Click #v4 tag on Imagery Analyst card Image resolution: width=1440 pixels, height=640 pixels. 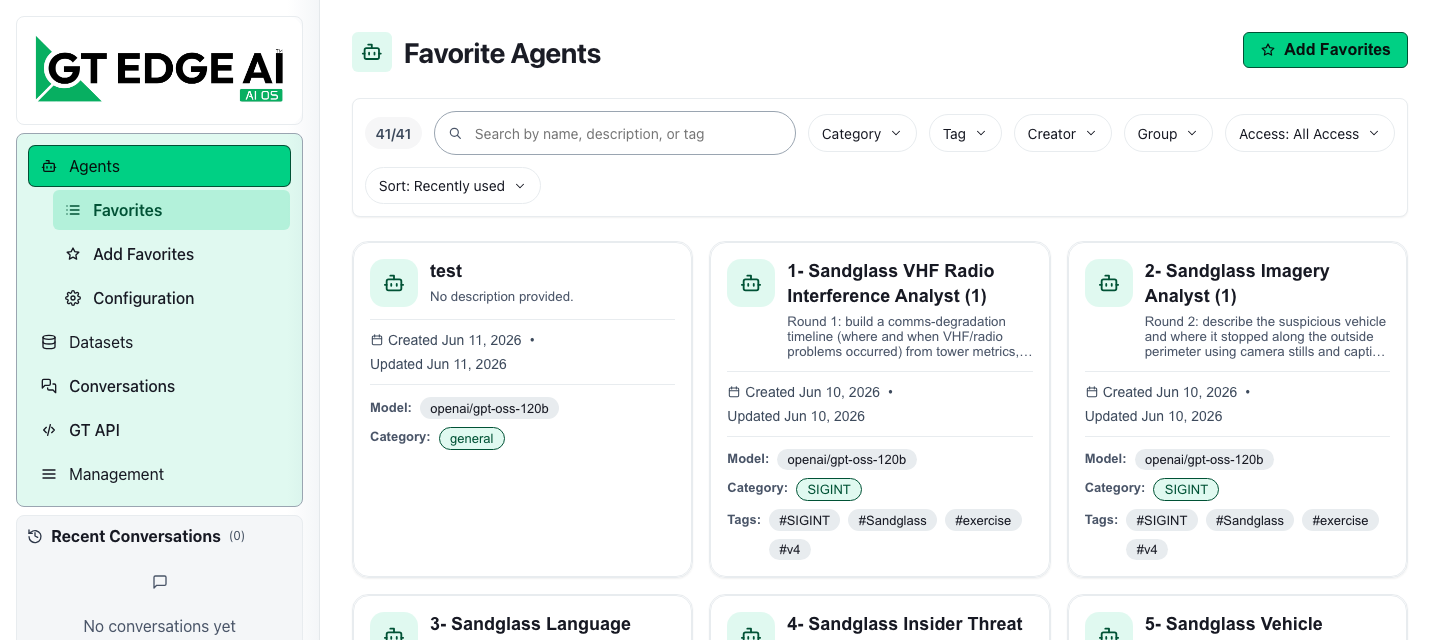click(x=1147, y=549)
